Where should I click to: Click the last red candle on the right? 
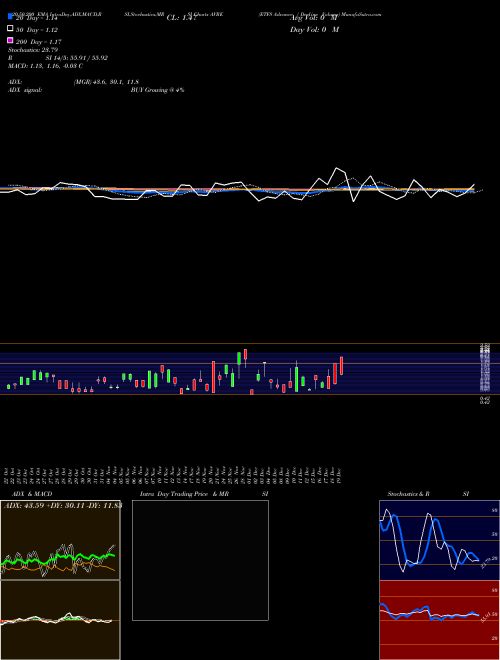point(342,365)
